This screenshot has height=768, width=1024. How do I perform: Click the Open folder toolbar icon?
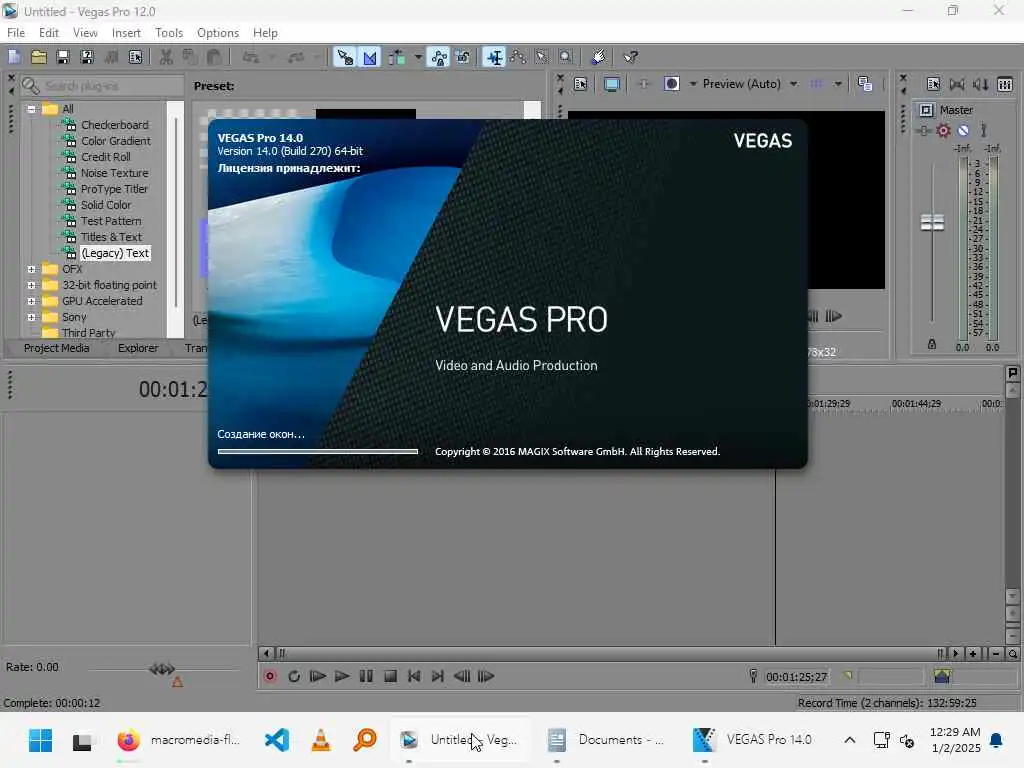pyautogui.click(x=39, y=57)
